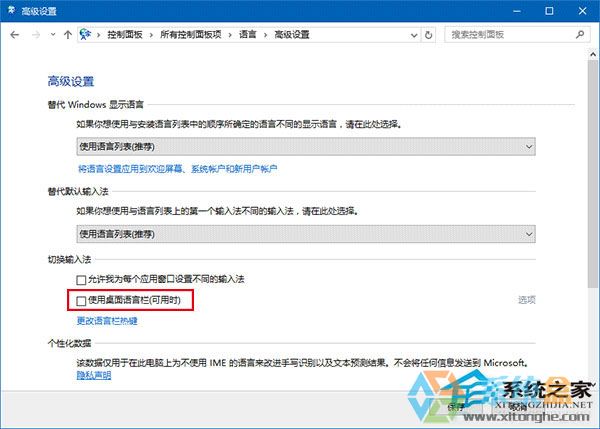Click the control panel icon in address bar
Image resolution: width=600 pixels, height=429 pixels.
85,34
